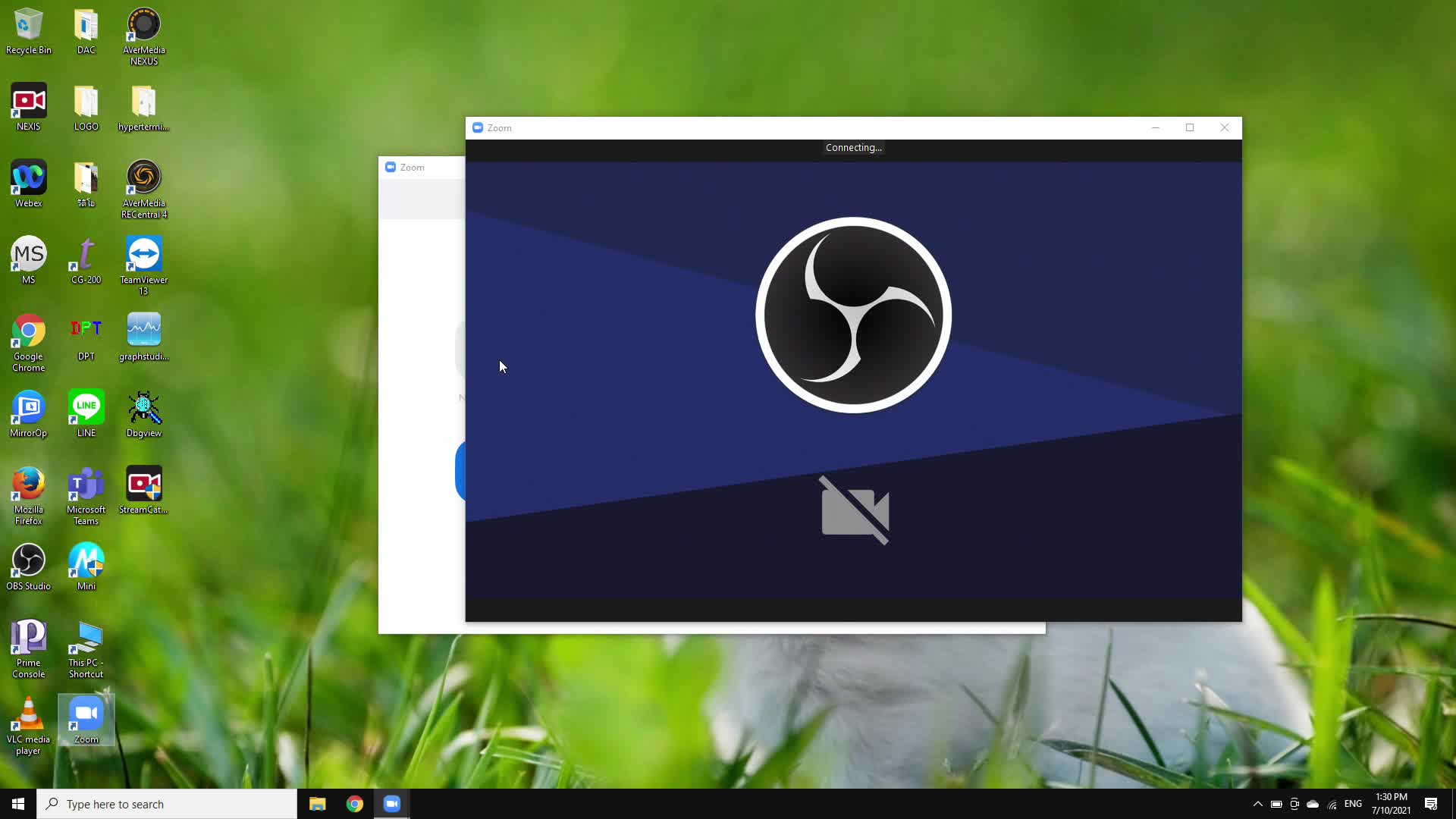The height and width of the screenshot is (819, 1456).
Task: Launch Webex from the desktop
Action: [29, 184]
